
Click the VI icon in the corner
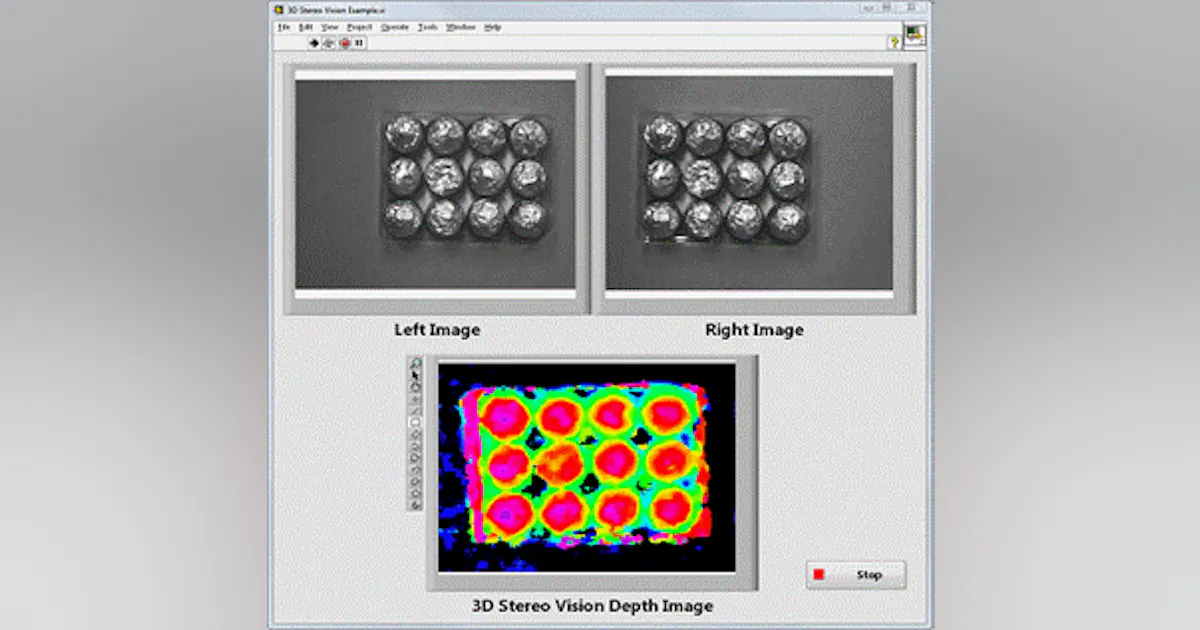point(915,35)
